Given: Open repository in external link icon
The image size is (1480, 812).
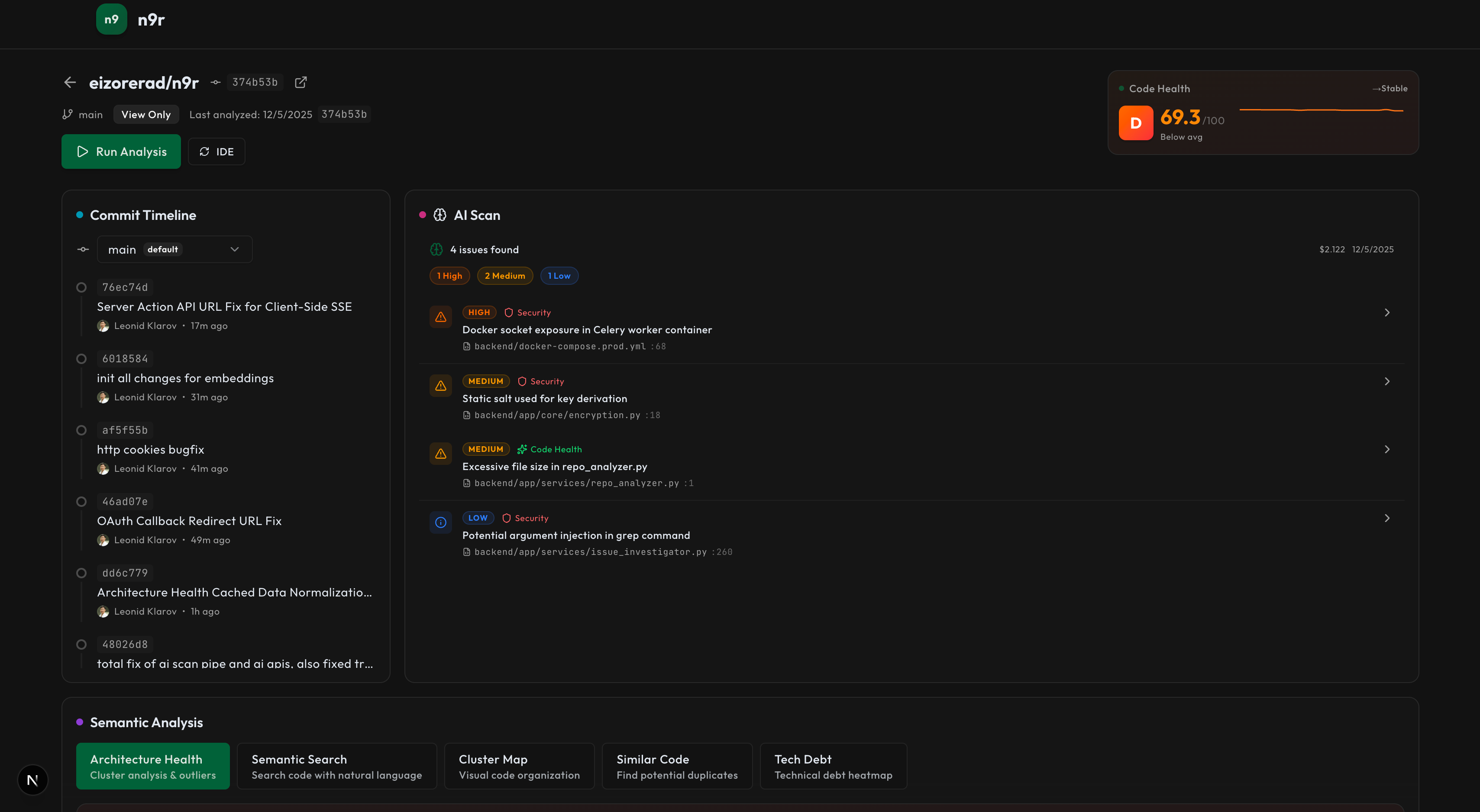Looking at the screenshot, I should (x=301, y=83).
